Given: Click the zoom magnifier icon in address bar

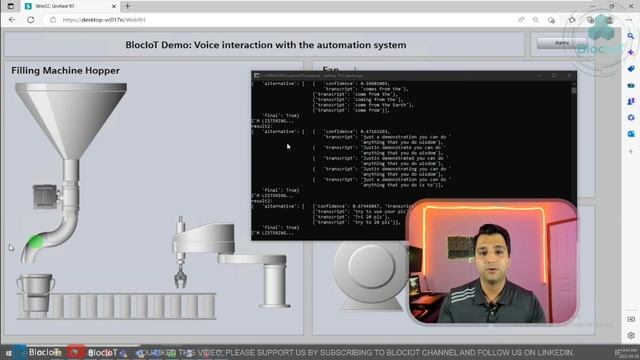Looking at the screenshot, I should 536,20.
